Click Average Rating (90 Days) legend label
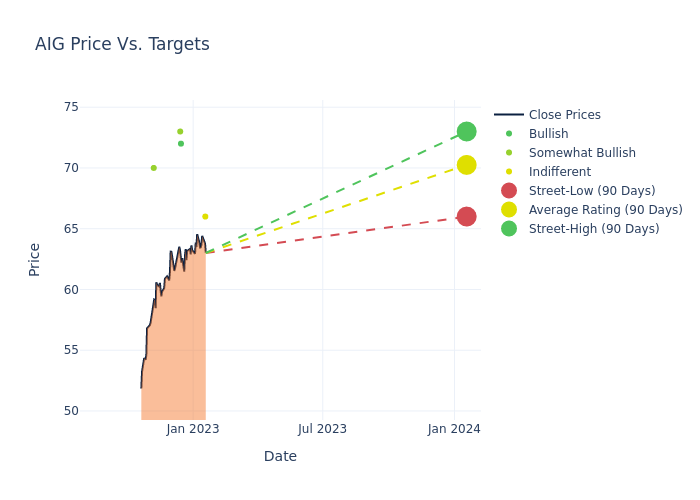Viewport: 700px width, 500px height. 605,210
